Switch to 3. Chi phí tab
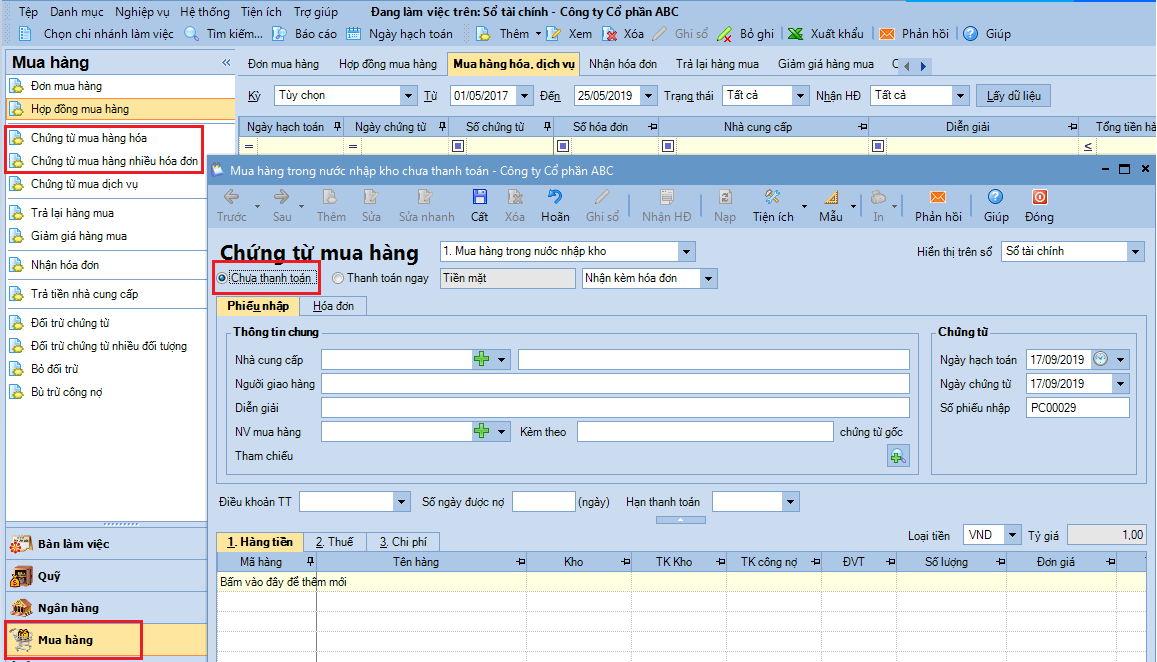 403,542
